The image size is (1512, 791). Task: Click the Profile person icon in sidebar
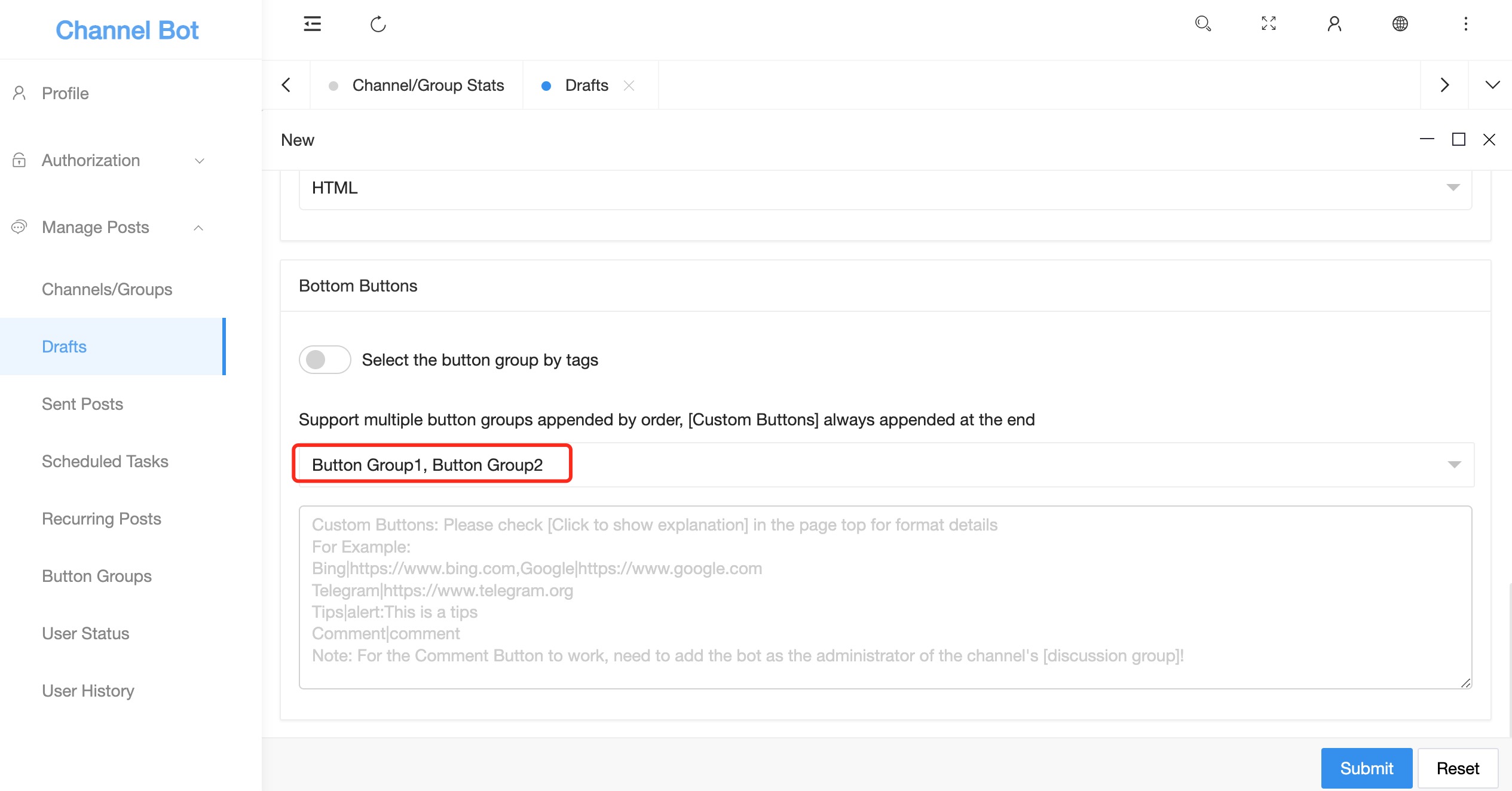click(x=19, y=93)
